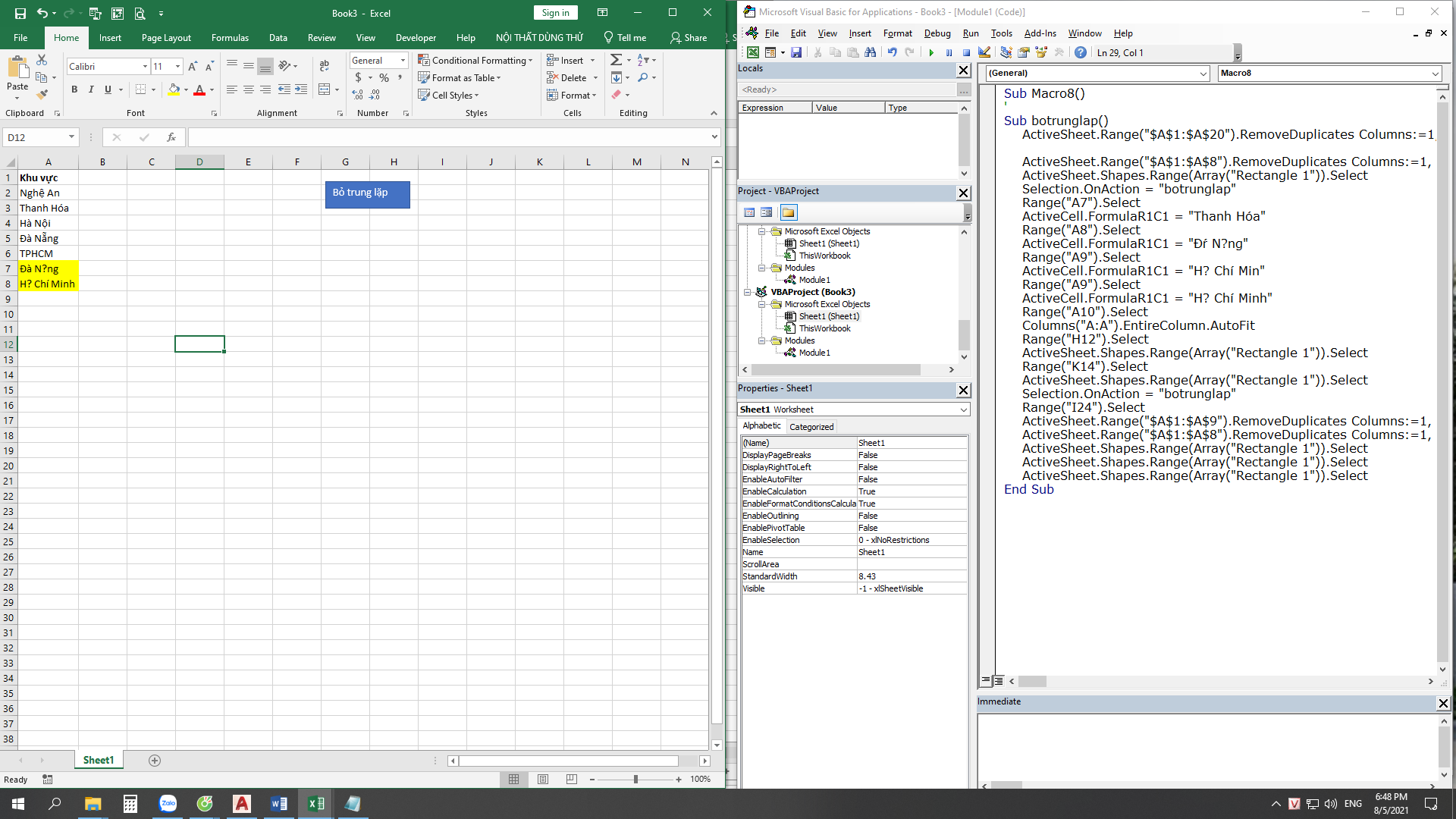Screen dimensions: 1456x819
Task: Toggle Underline formatting in Excel
Action: point(108,89)
